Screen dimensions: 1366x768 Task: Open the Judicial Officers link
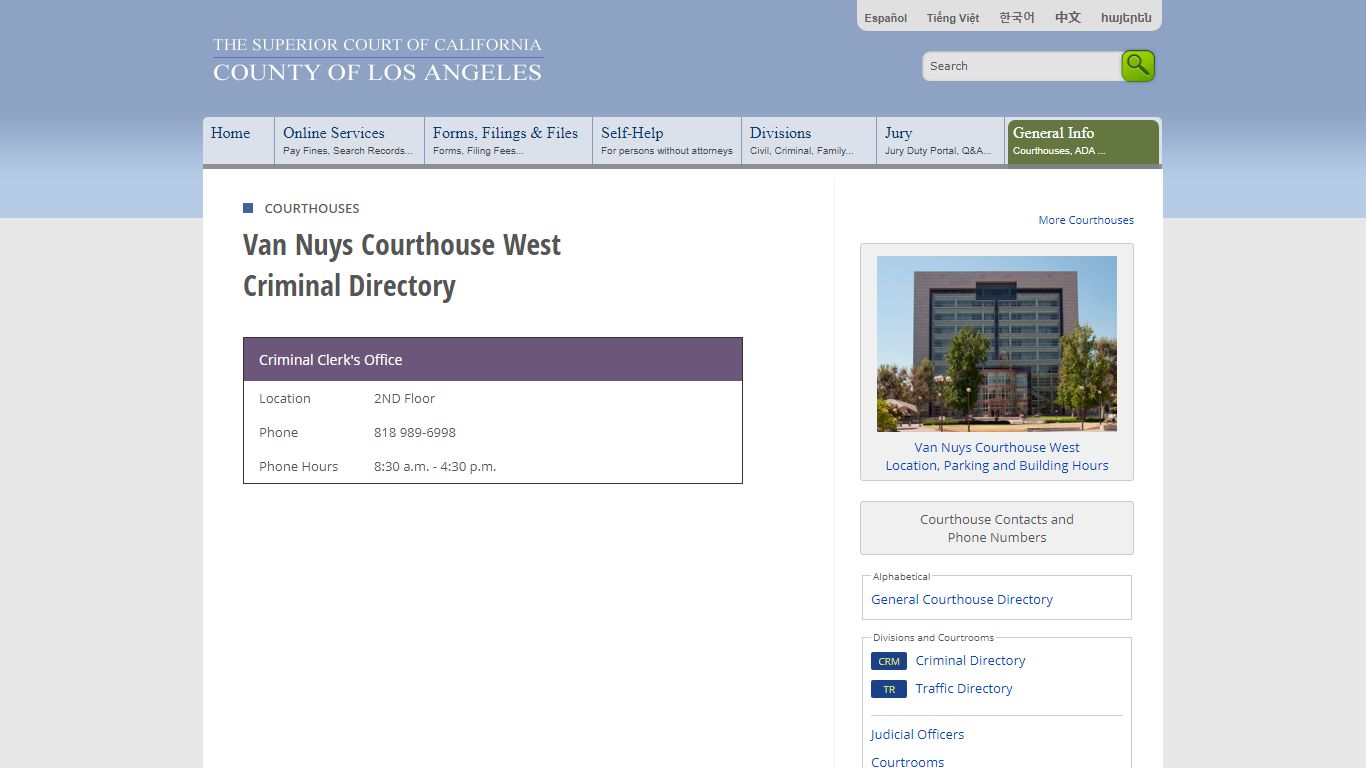917,735
